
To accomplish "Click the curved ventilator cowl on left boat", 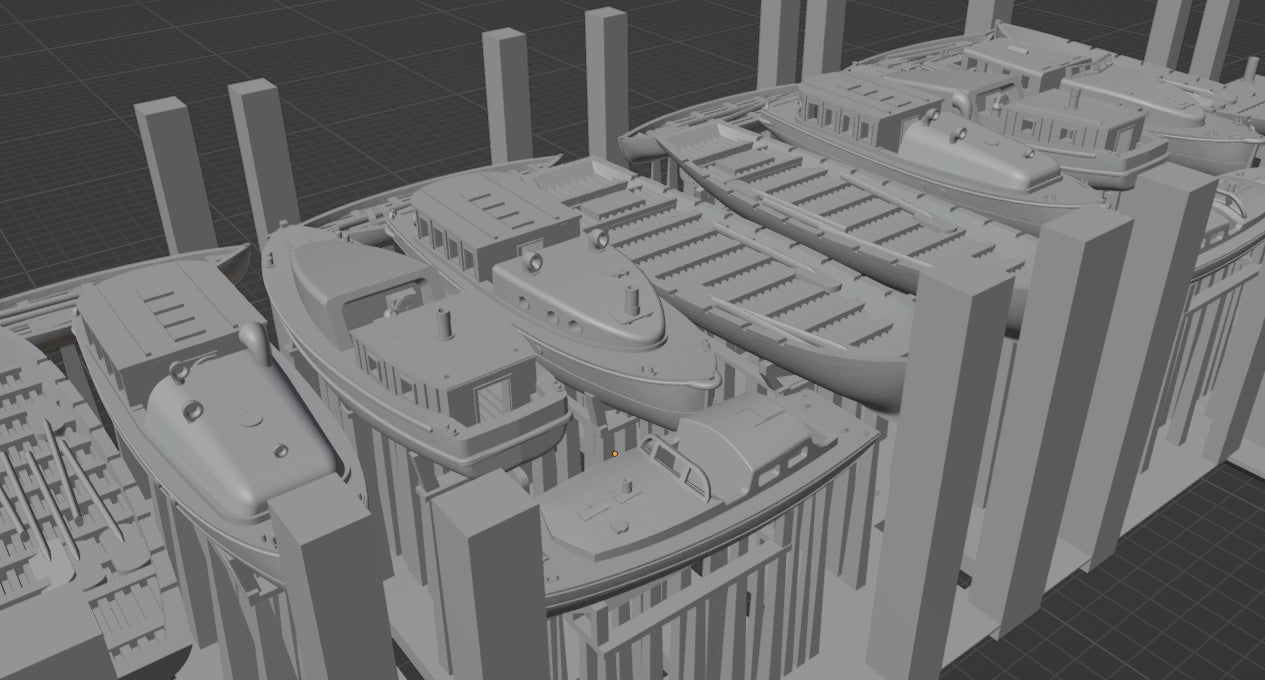I will 254,342.
